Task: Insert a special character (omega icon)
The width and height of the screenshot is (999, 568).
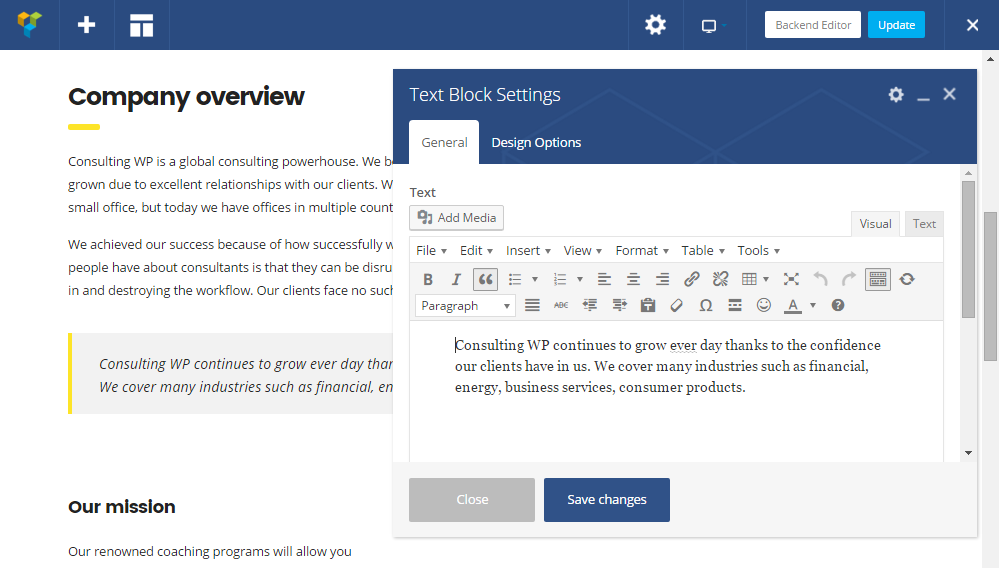Action: coord(706,305)
